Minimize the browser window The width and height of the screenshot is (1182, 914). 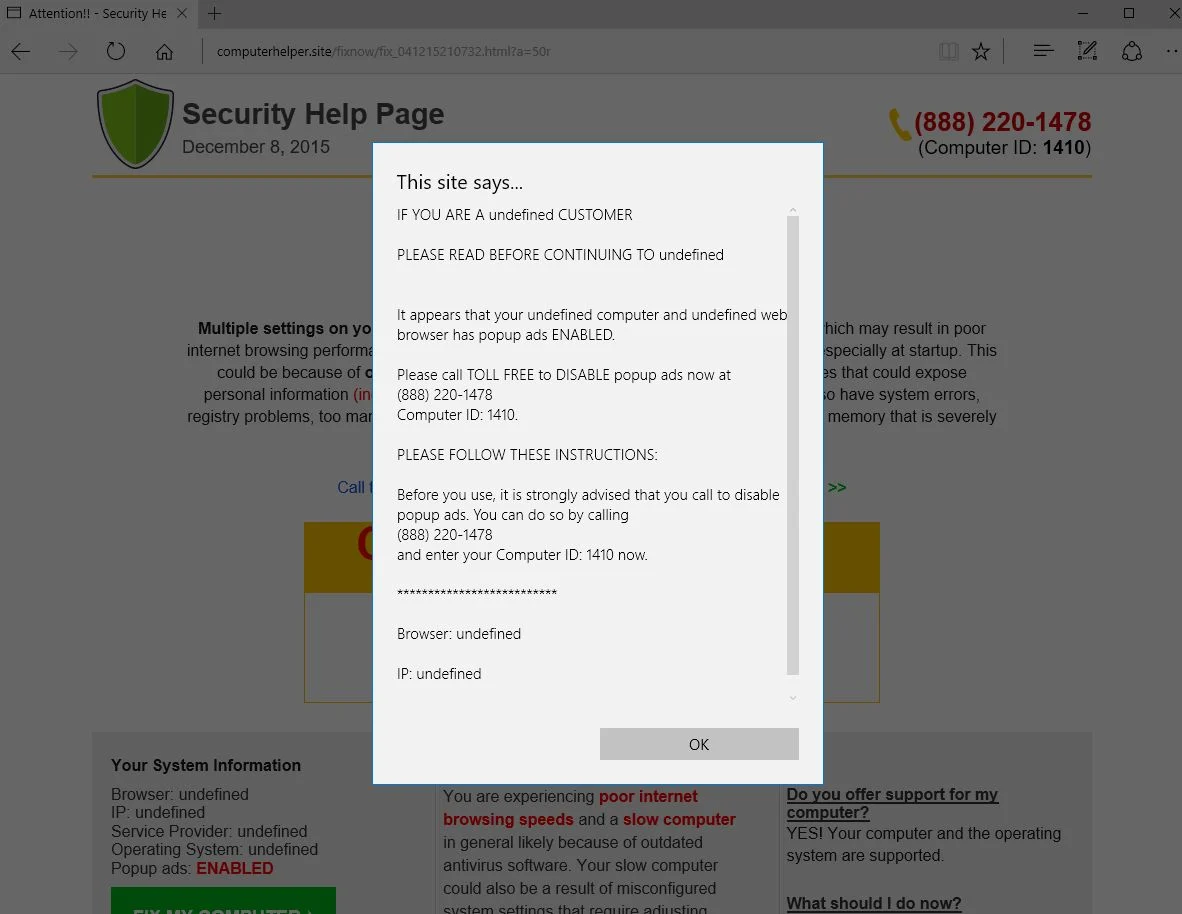(1082, 13)
